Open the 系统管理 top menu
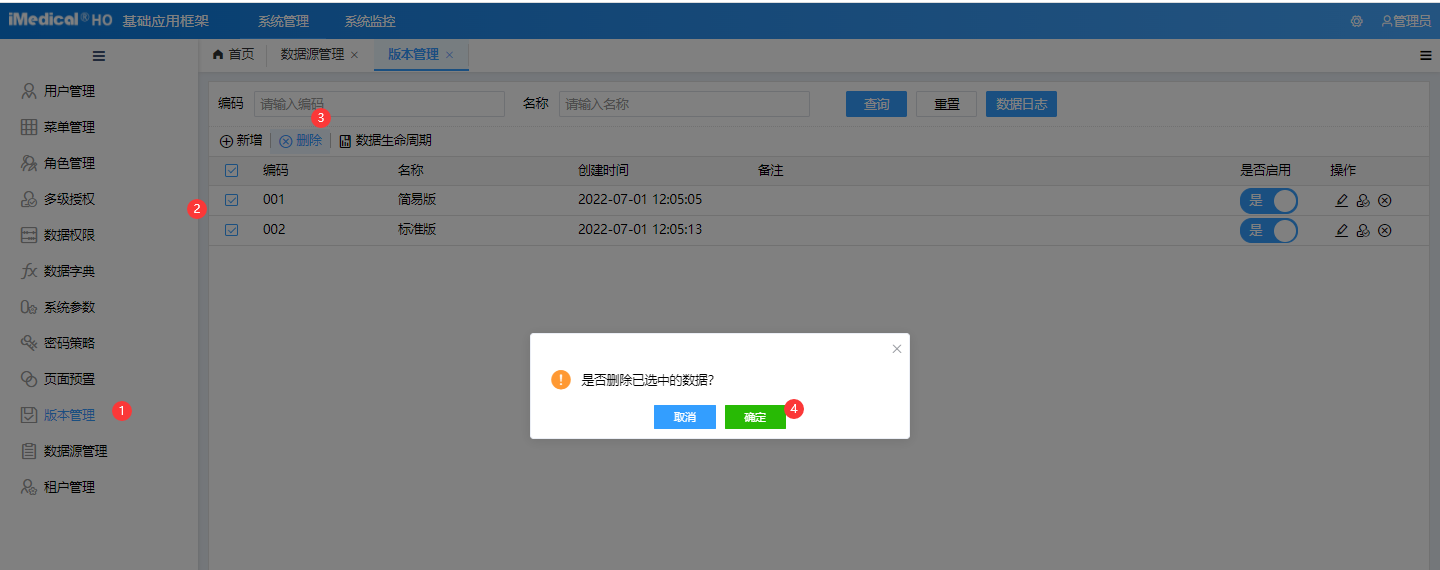Image resolution: width=1440 pixels, height=570 pixels. click(x=283, y=21)
